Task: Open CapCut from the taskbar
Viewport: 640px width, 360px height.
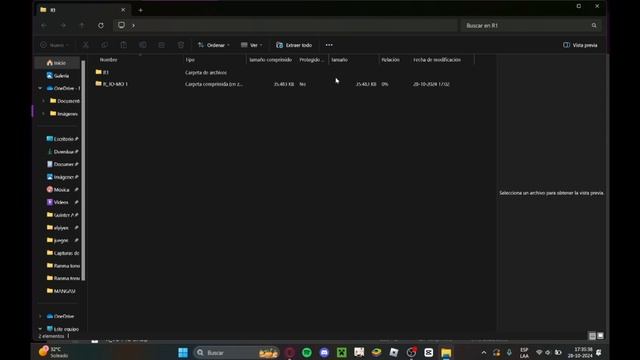Action: click(x=429, y=352)
